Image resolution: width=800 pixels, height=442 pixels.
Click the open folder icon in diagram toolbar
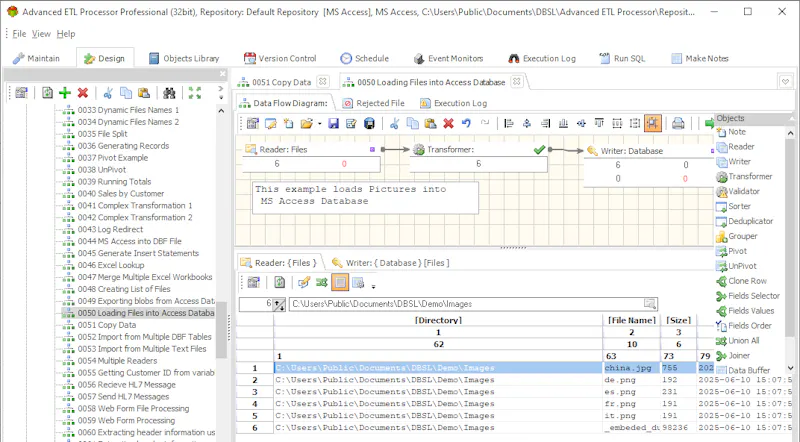[306, 123]
